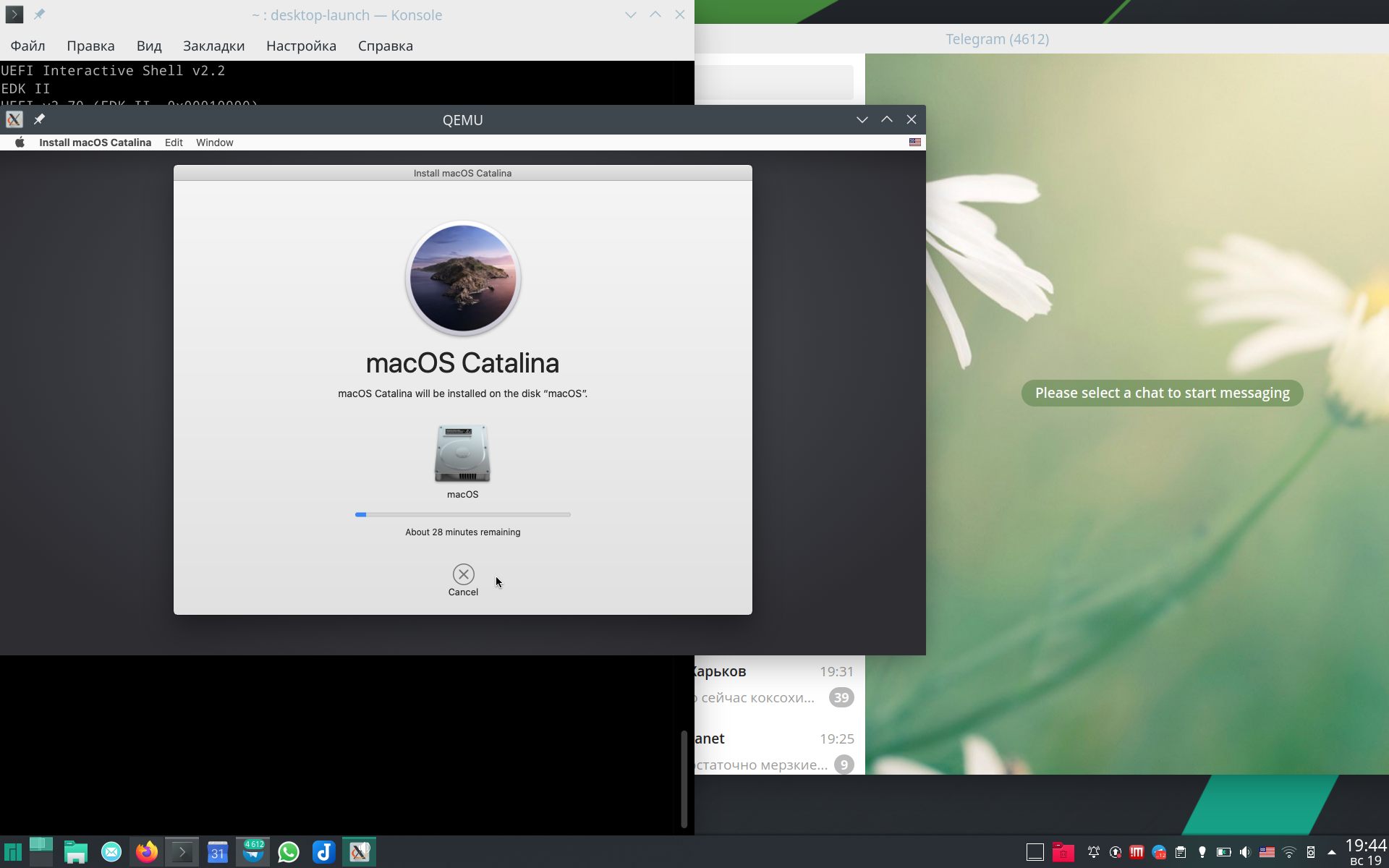This screenshot has width=1389, height=868.
Task: Click the QEMU window app icon in titlebar
Action: 14,119
